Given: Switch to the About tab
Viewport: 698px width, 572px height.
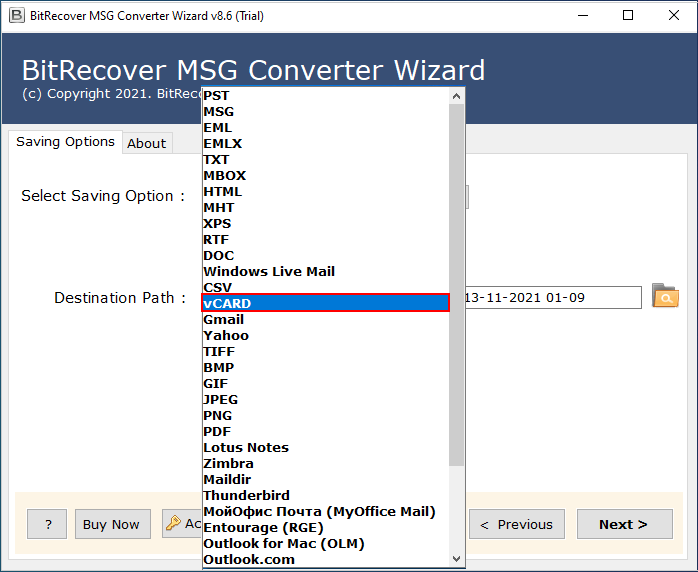Looking at the screenshot, I should [146, 143].
